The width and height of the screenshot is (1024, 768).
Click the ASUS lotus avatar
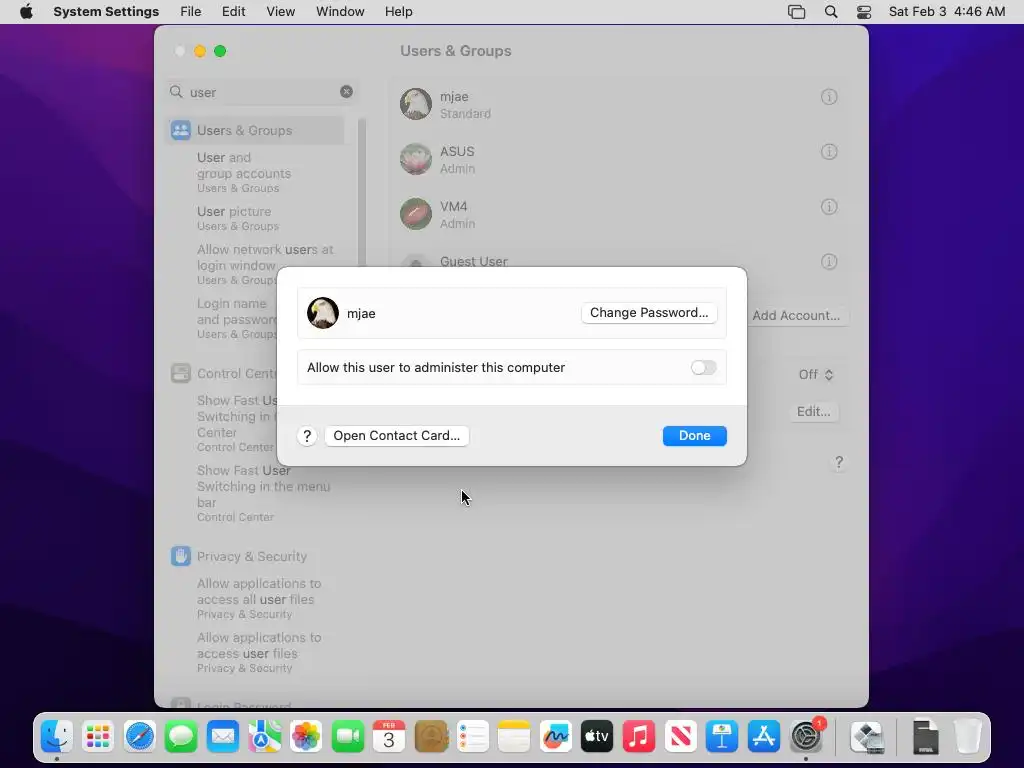point(416,159)
